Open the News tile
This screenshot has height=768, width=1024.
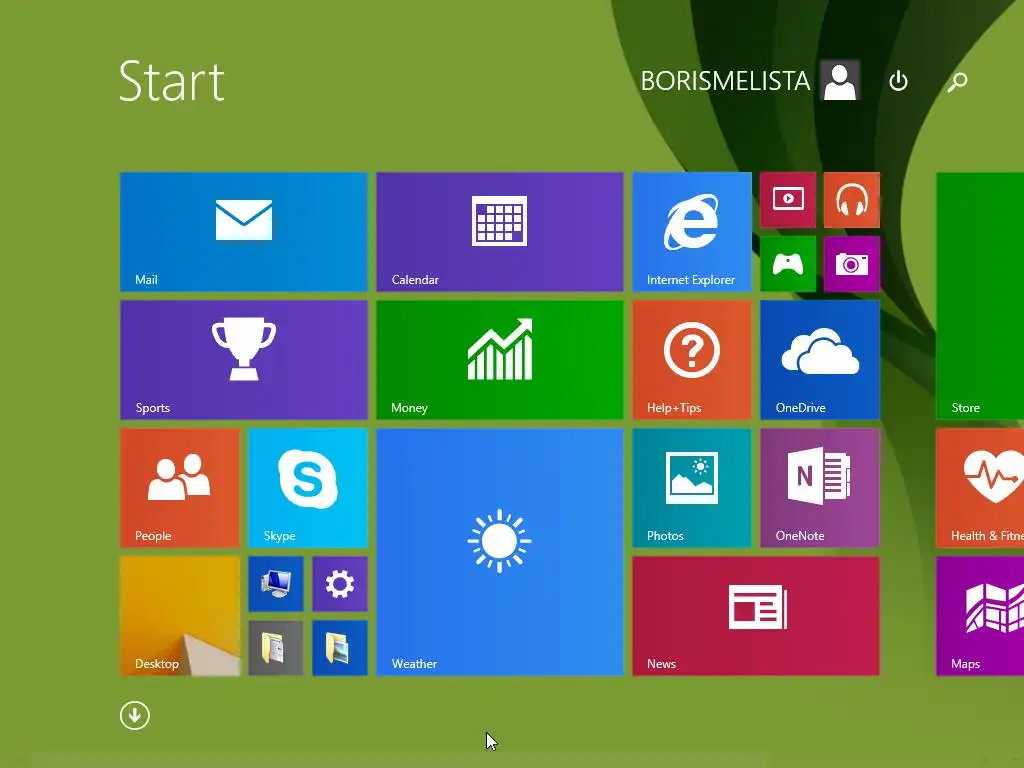pyautogui.click(x=756, y=615)
